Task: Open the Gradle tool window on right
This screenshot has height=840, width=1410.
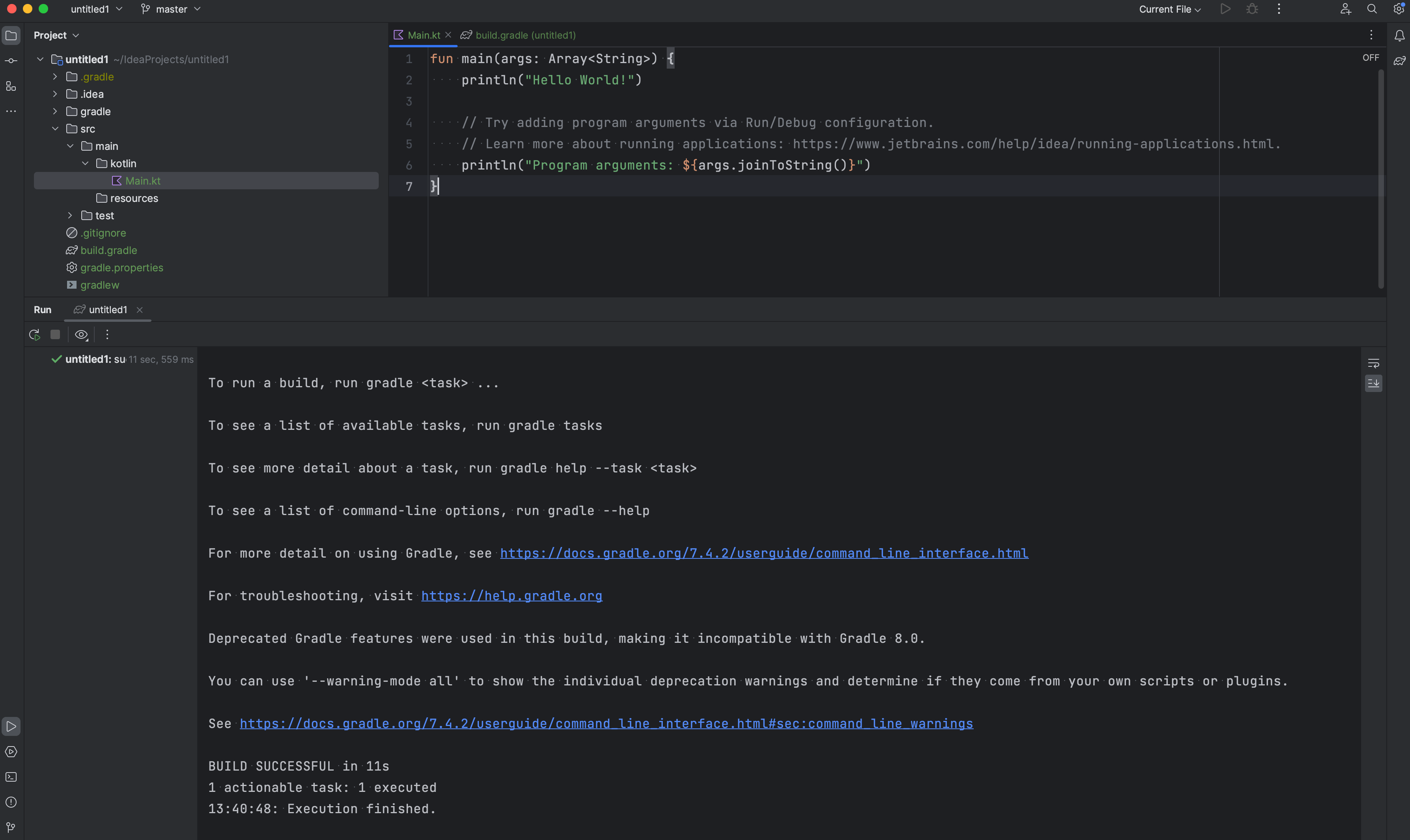Action: (x=1399, y=61)
